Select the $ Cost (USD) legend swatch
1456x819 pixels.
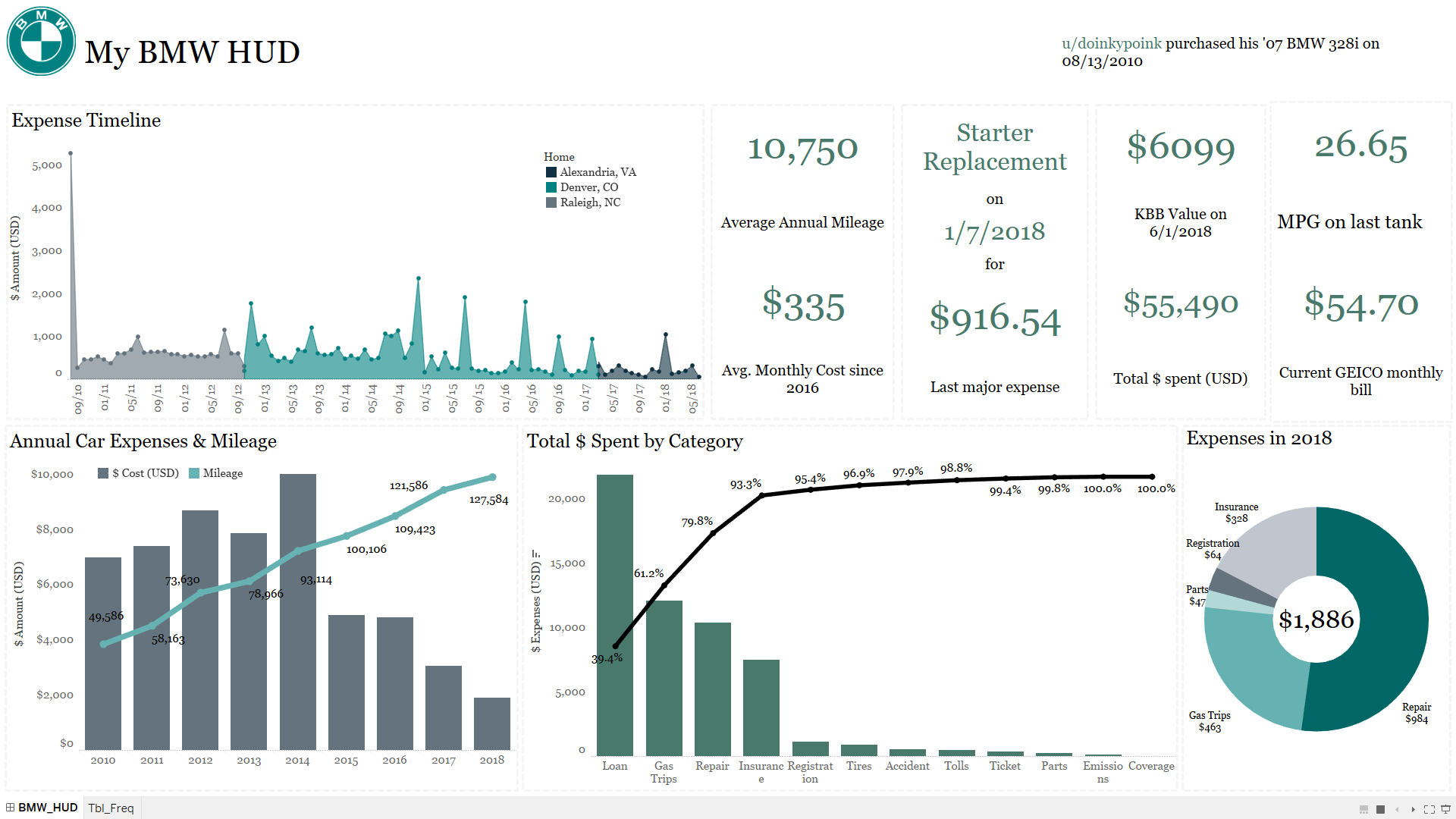pos(103,473)
